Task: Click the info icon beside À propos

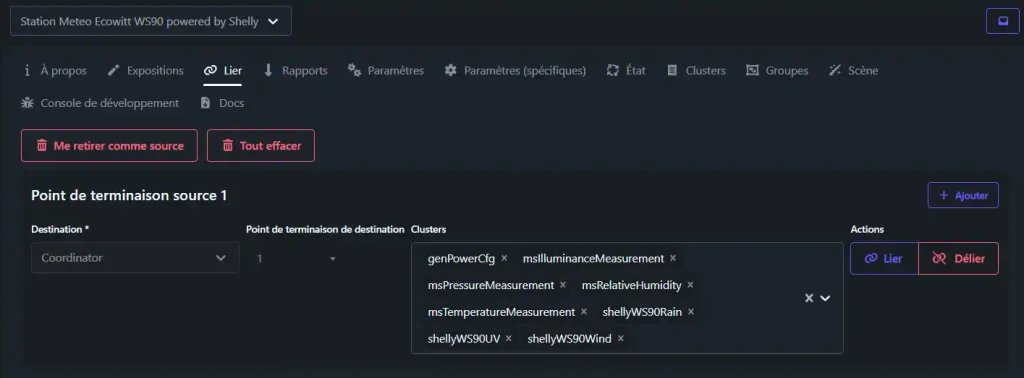Action: [x=27, y=70]
